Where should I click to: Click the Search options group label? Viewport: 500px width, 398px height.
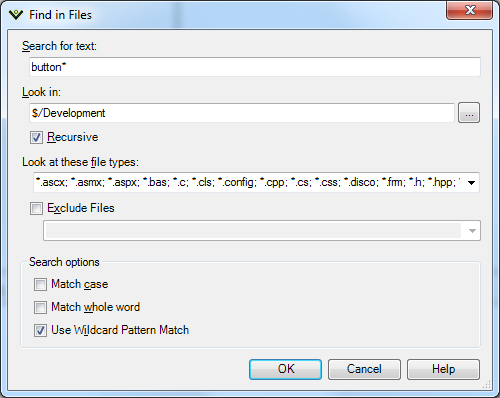click(64, 262)
